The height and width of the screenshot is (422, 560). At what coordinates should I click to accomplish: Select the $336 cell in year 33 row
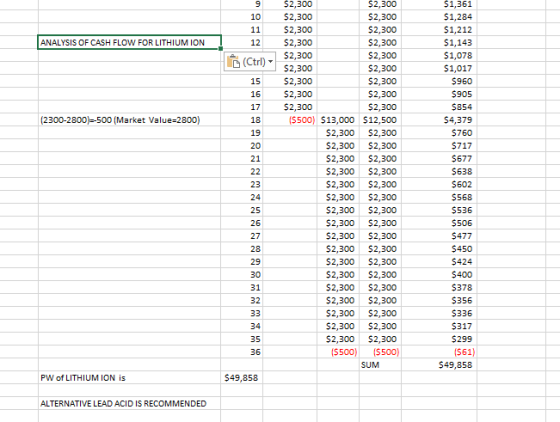coord(439,313)
